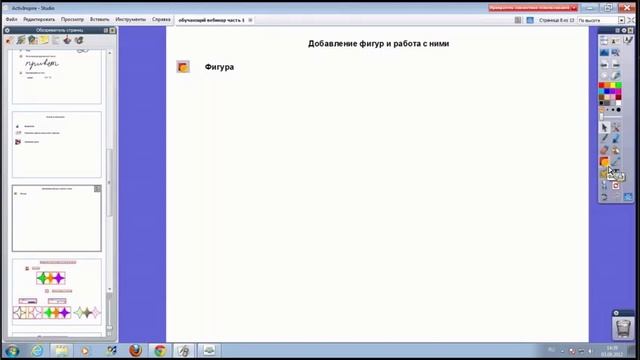Go to Previous Page in toolbox
Viewport: 640px width, 360px height.
click(604, 64)
